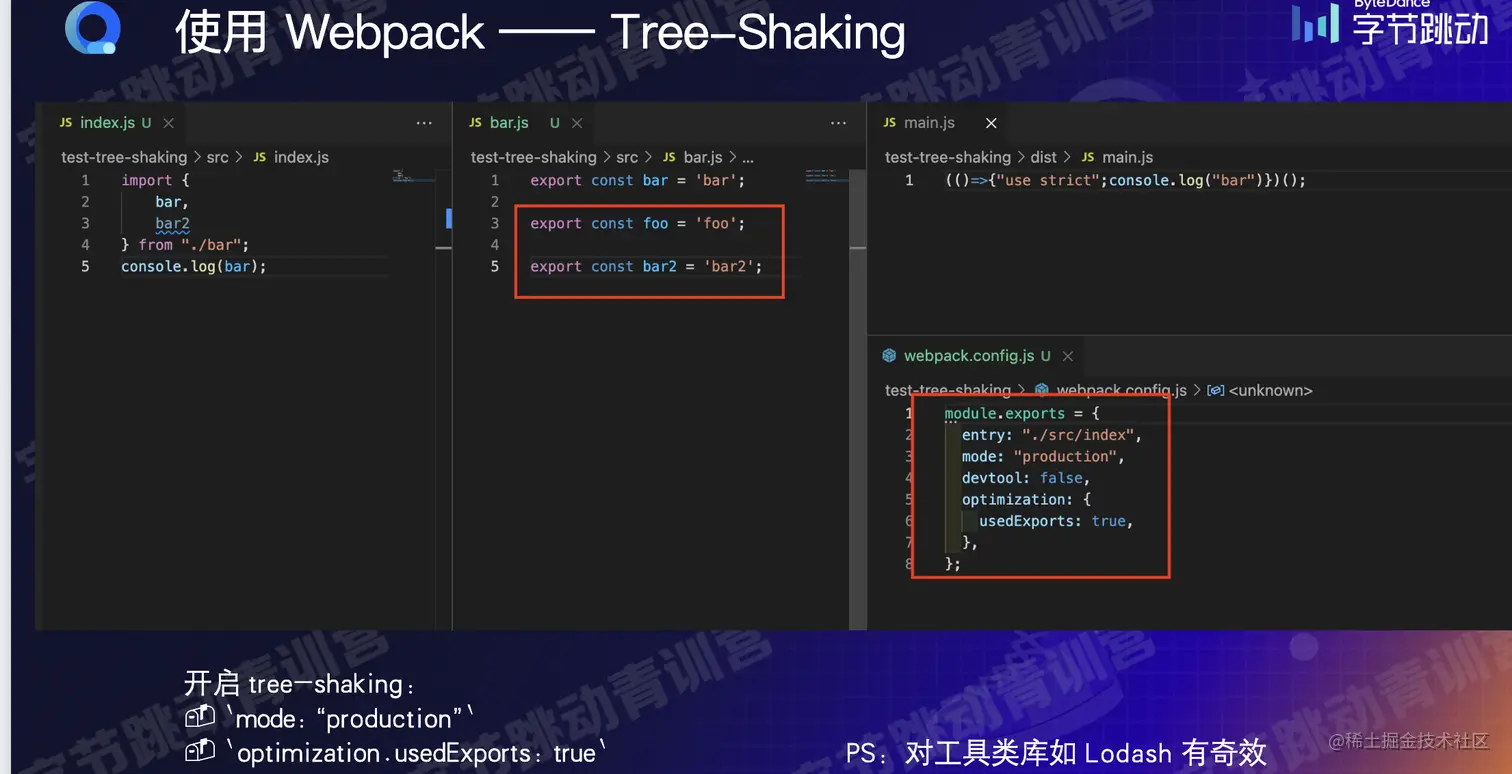Click "import {" on line 1 of index.js
The image size is (1512, 774).
click(x=155, y=180)
